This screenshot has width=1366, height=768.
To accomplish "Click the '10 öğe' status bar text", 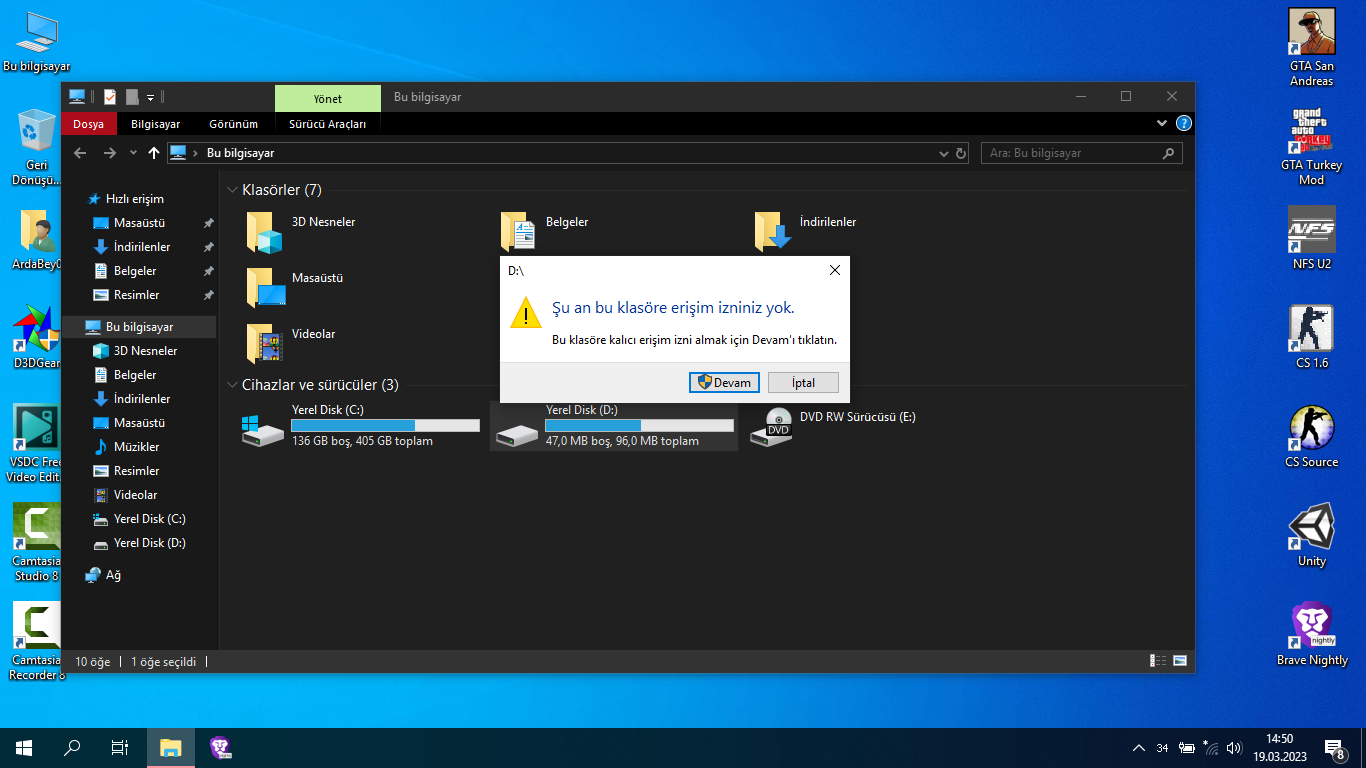I will tap(93, 661).
